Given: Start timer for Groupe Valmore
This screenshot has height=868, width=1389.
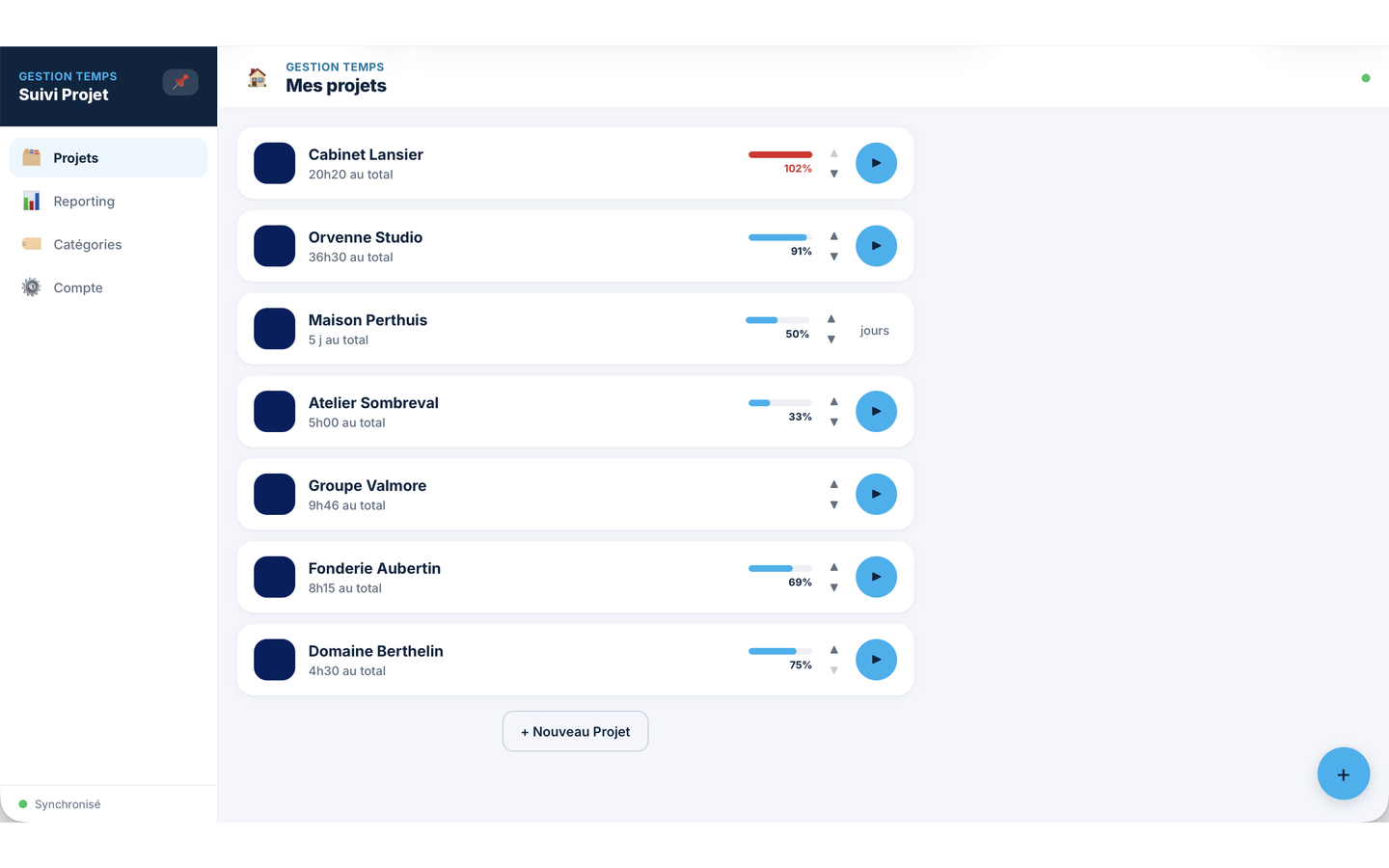Looking at the screenshot, I should (x=876, y=494).
